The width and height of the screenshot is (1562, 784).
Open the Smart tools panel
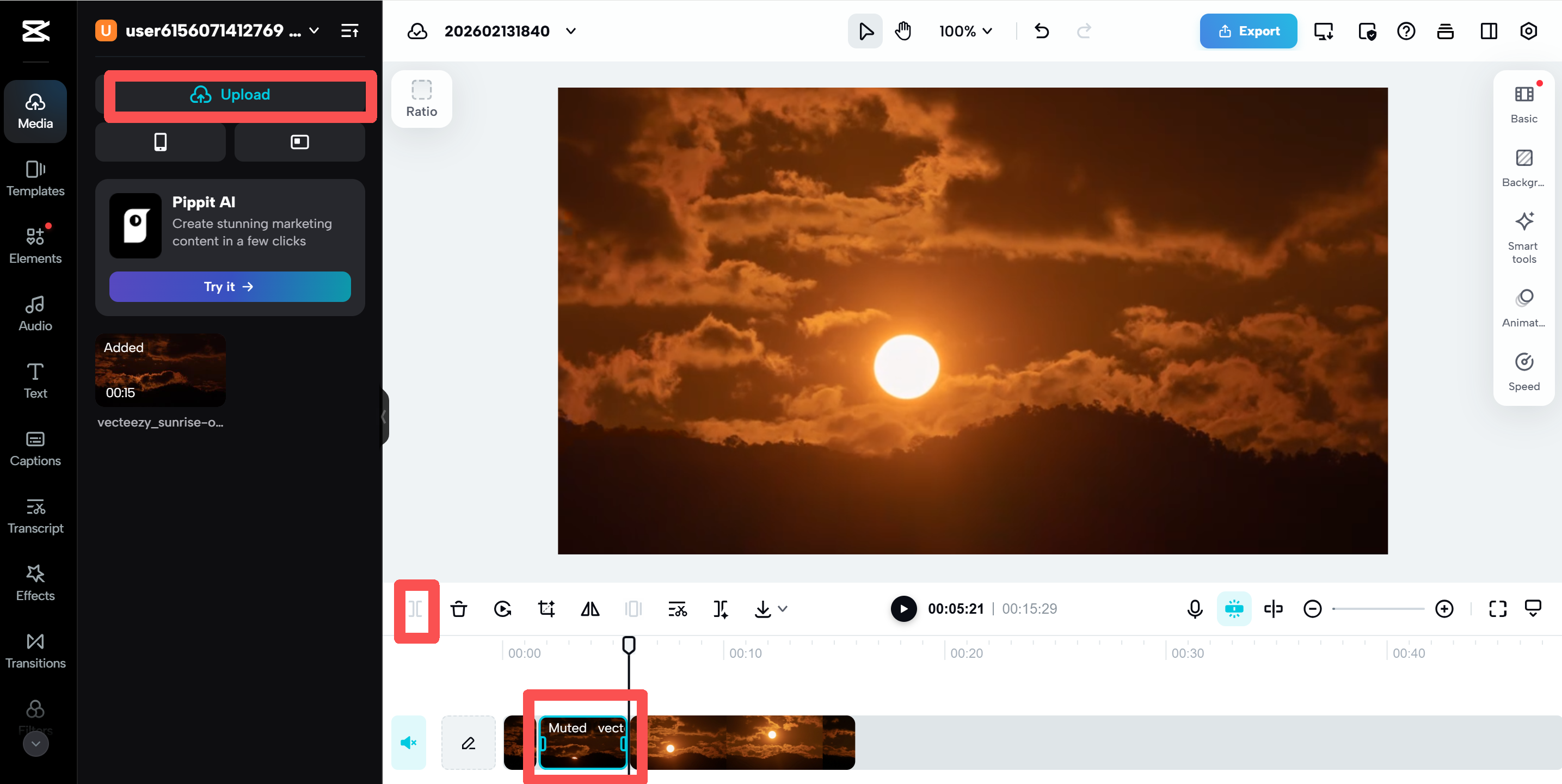tap(1523, 237)
